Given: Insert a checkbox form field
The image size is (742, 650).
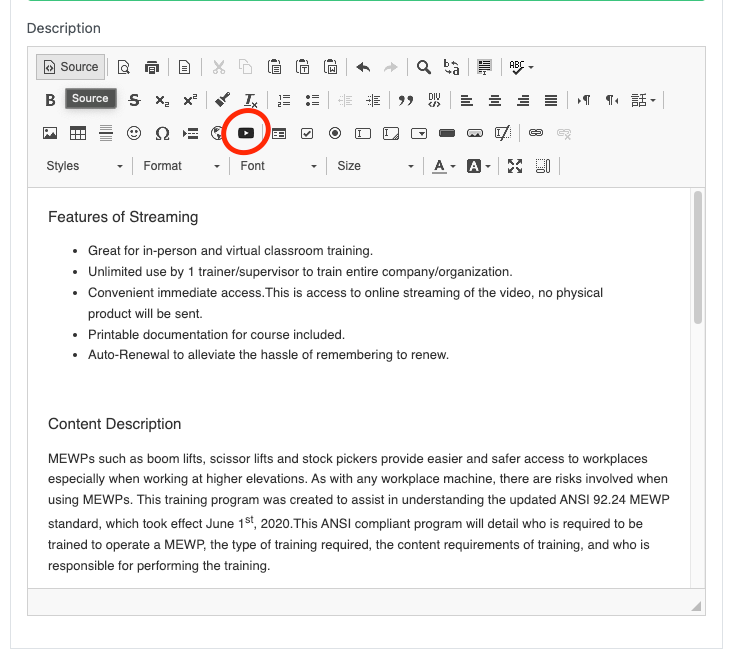Looking at the screenshot, I should (307, 133).
